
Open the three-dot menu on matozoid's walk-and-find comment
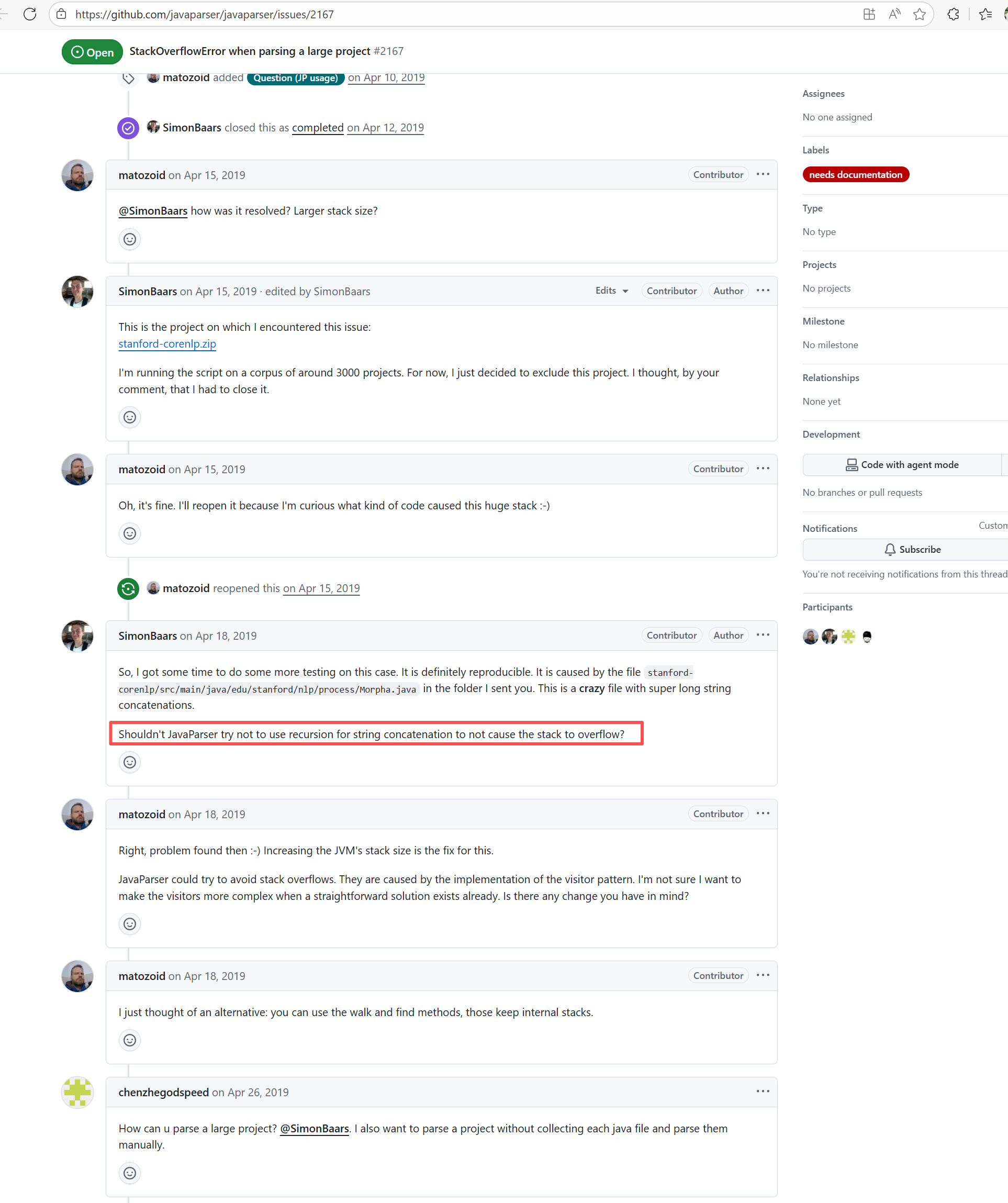coord(763,975)
